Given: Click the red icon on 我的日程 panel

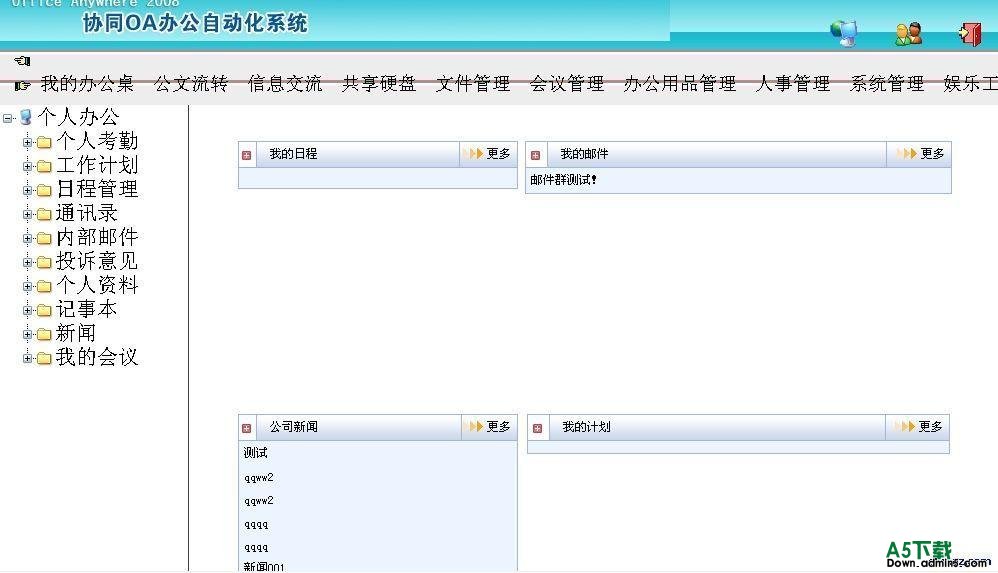Looking at the screenshot, I should tap(247, 155).
